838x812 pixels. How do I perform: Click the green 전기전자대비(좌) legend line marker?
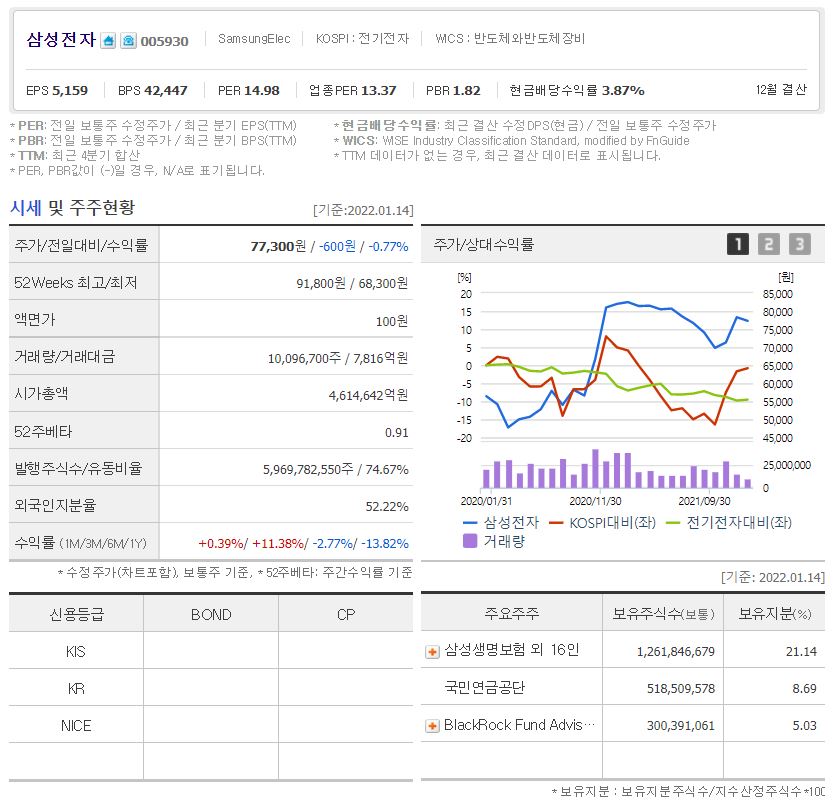673,522
